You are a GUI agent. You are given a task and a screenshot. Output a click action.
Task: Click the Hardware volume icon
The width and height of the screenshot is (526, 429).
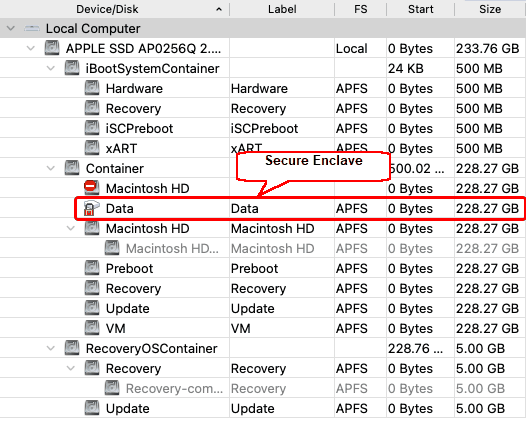(92, 88)
